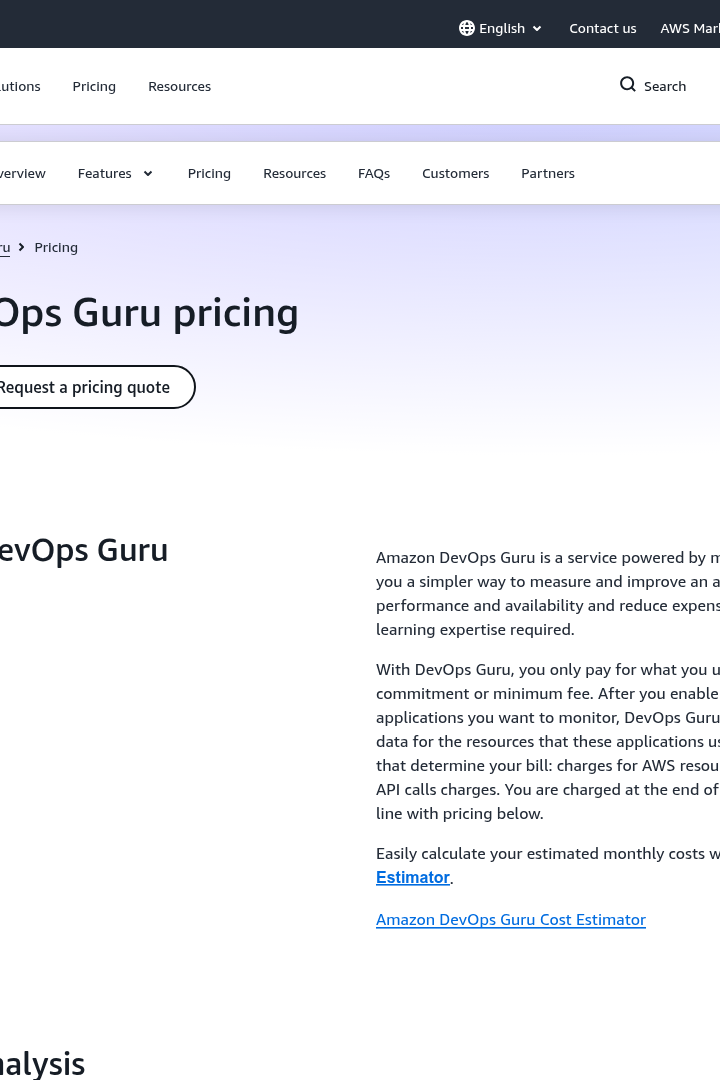Viewport: 720px width, 1080px height.
Task: Click the DevOps Guru section heading
Action: point(83,550)
